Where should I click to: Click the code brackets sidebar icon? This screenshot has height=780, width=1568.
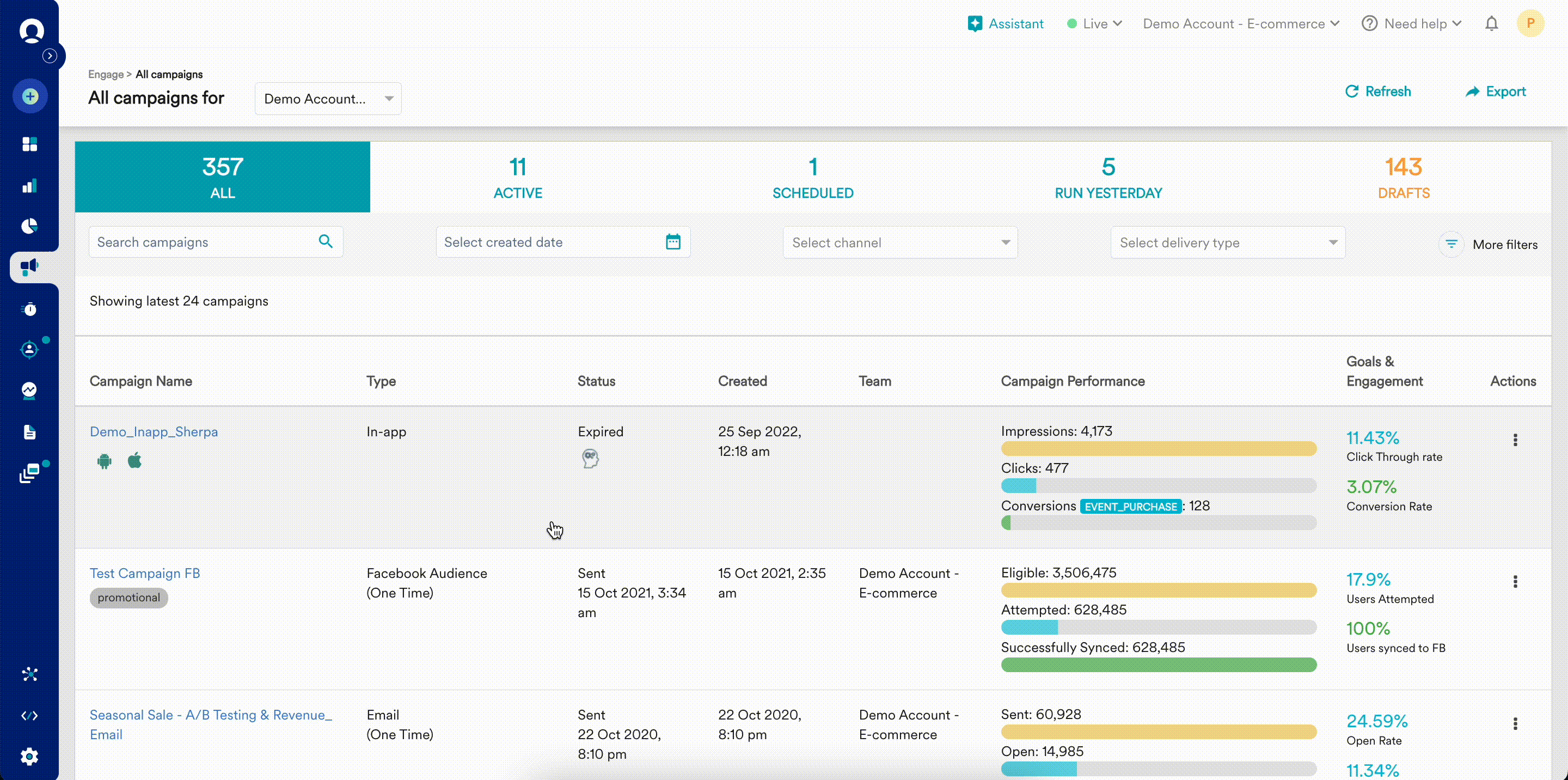(29, 716)
